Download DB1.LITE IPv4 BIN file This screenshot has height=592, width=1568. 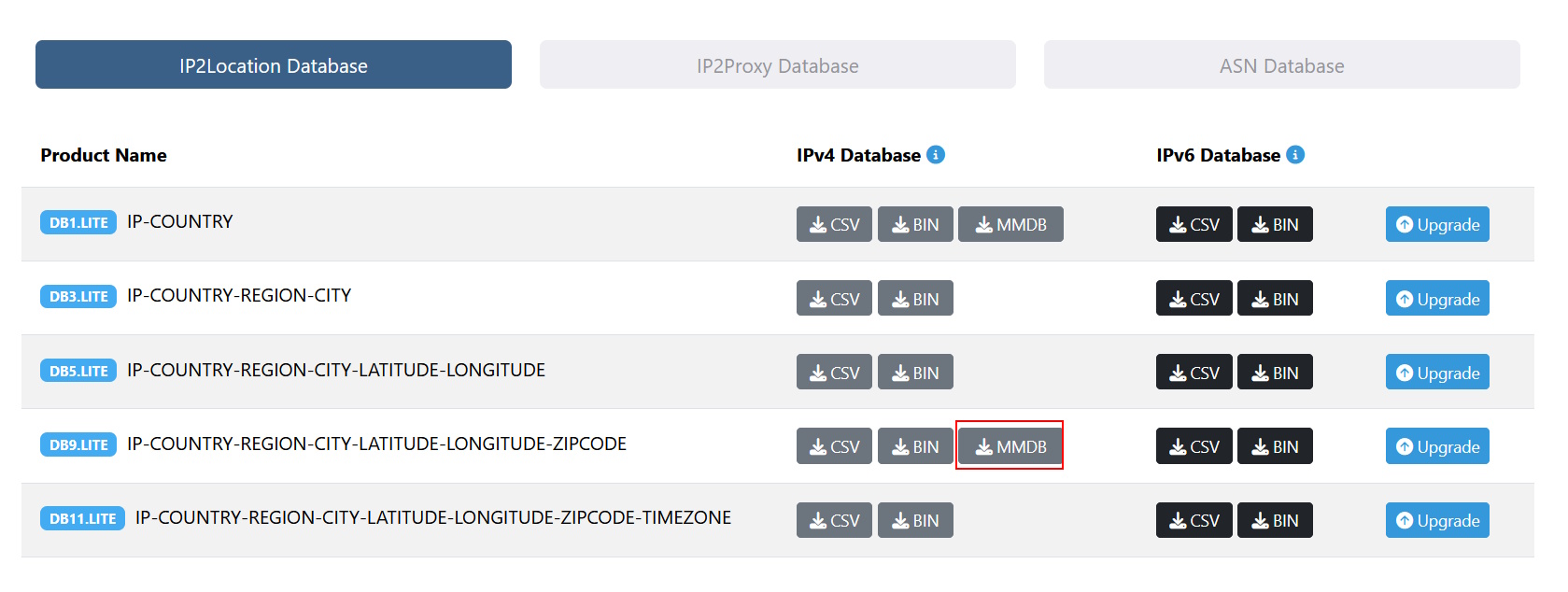click(915, 224)
